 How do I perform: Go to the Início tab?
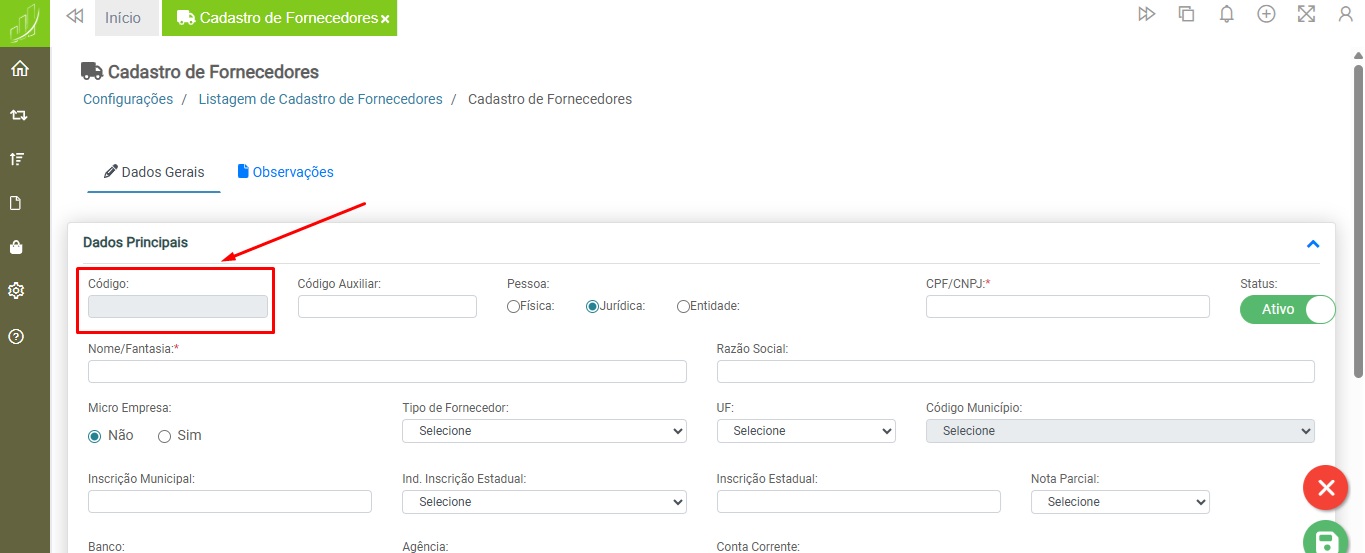pos(123,18)
